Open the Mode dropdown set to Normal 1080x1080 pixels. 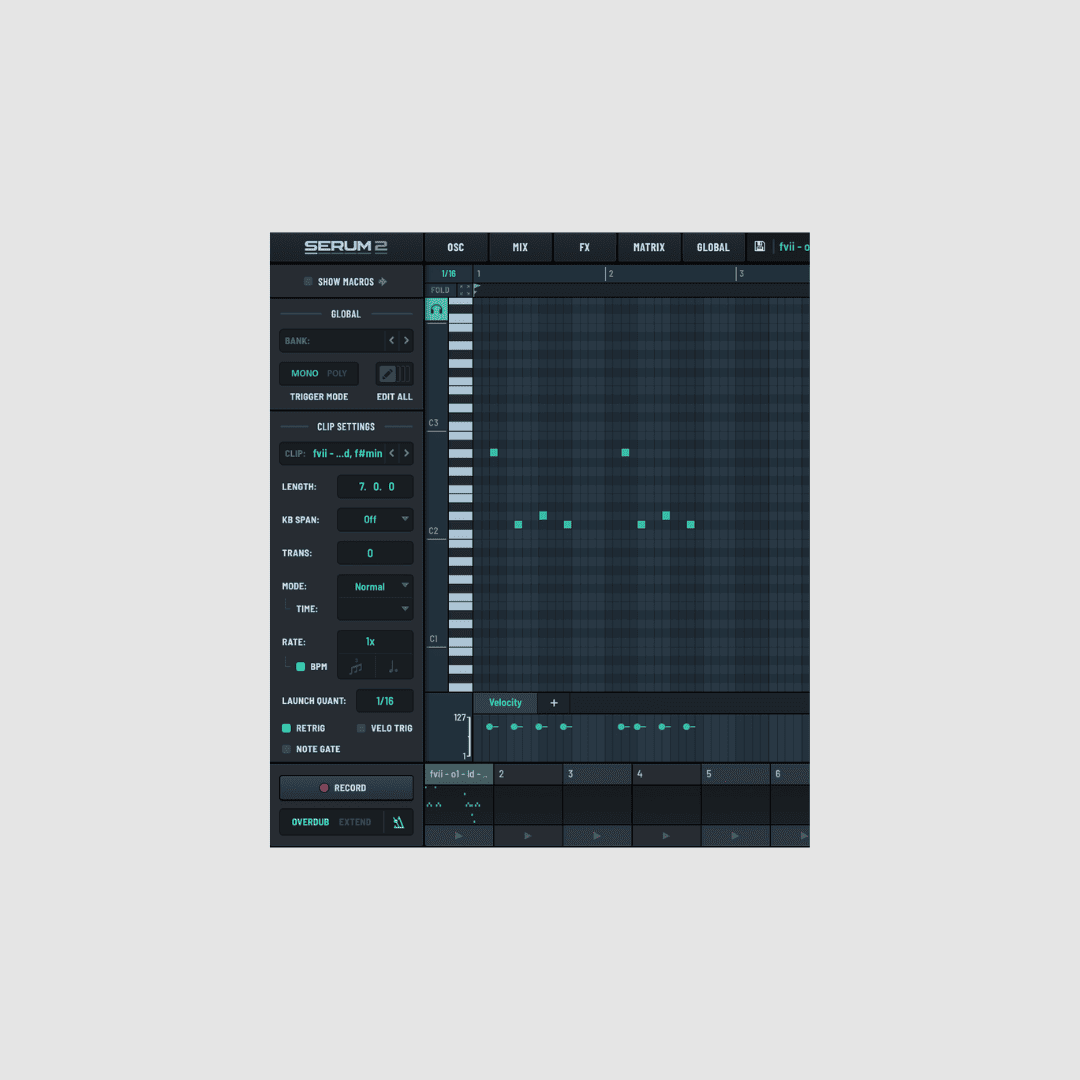coord(375,586)
